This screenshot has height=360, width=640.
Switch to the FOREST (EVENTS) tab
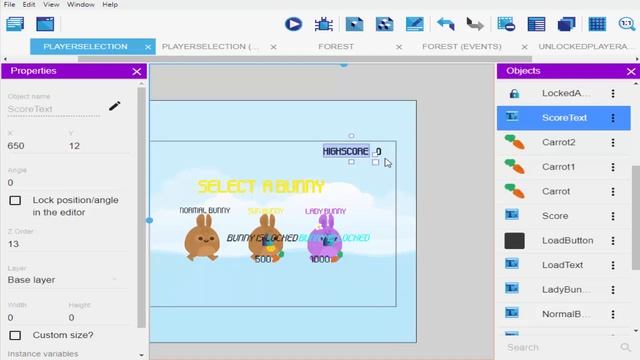pos(462,47)
